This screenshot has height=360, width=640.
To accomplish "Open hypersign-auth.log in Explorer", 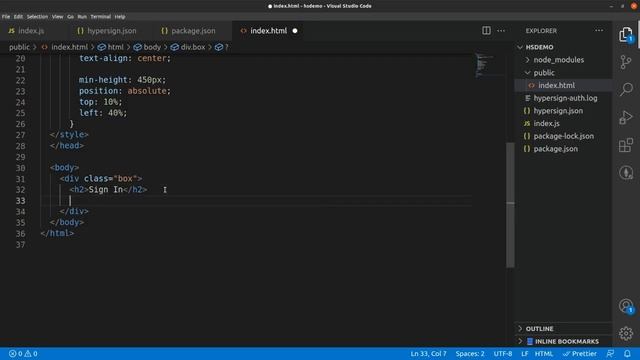I will [563, 98].
